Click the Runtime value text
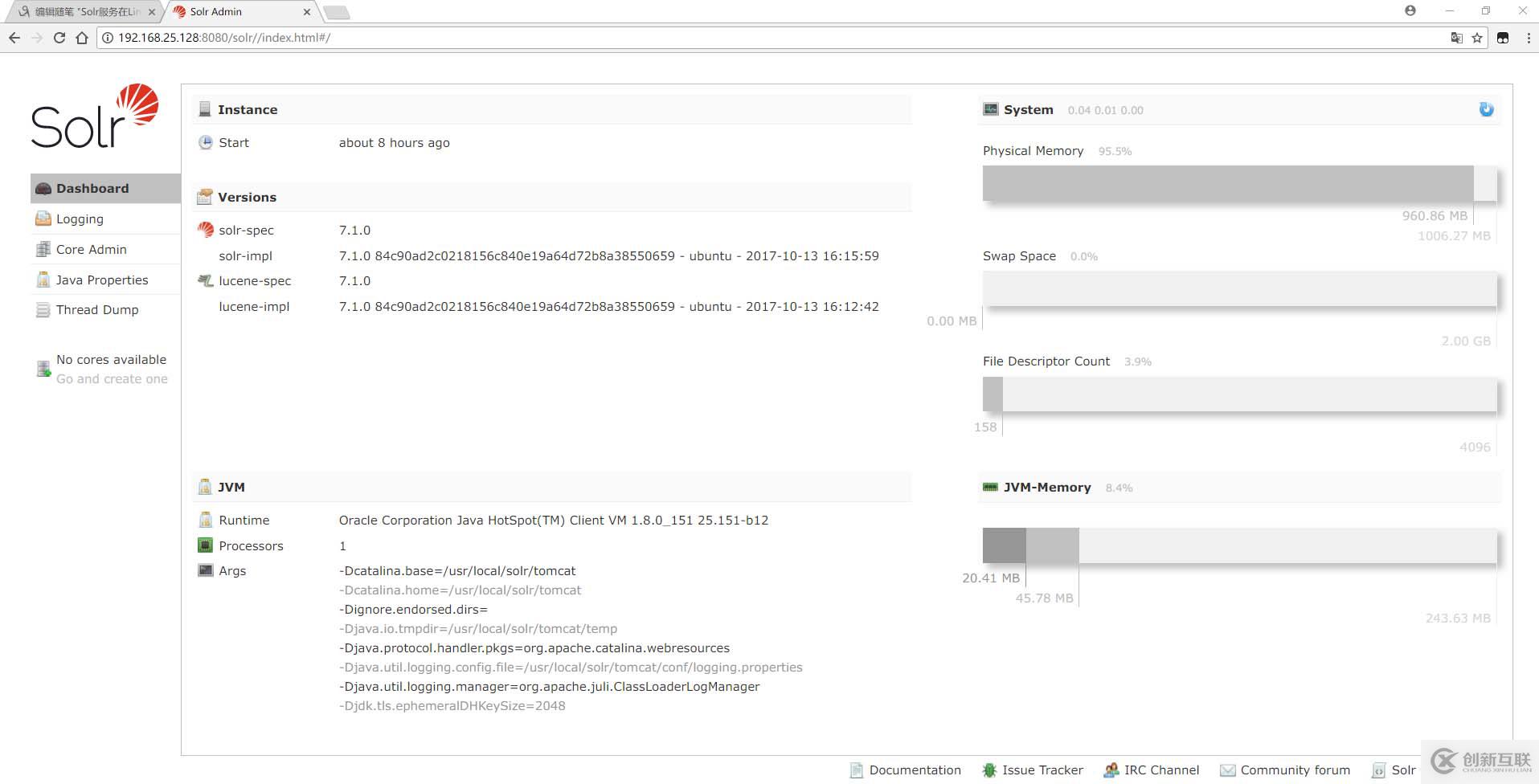 pos(554,521)
